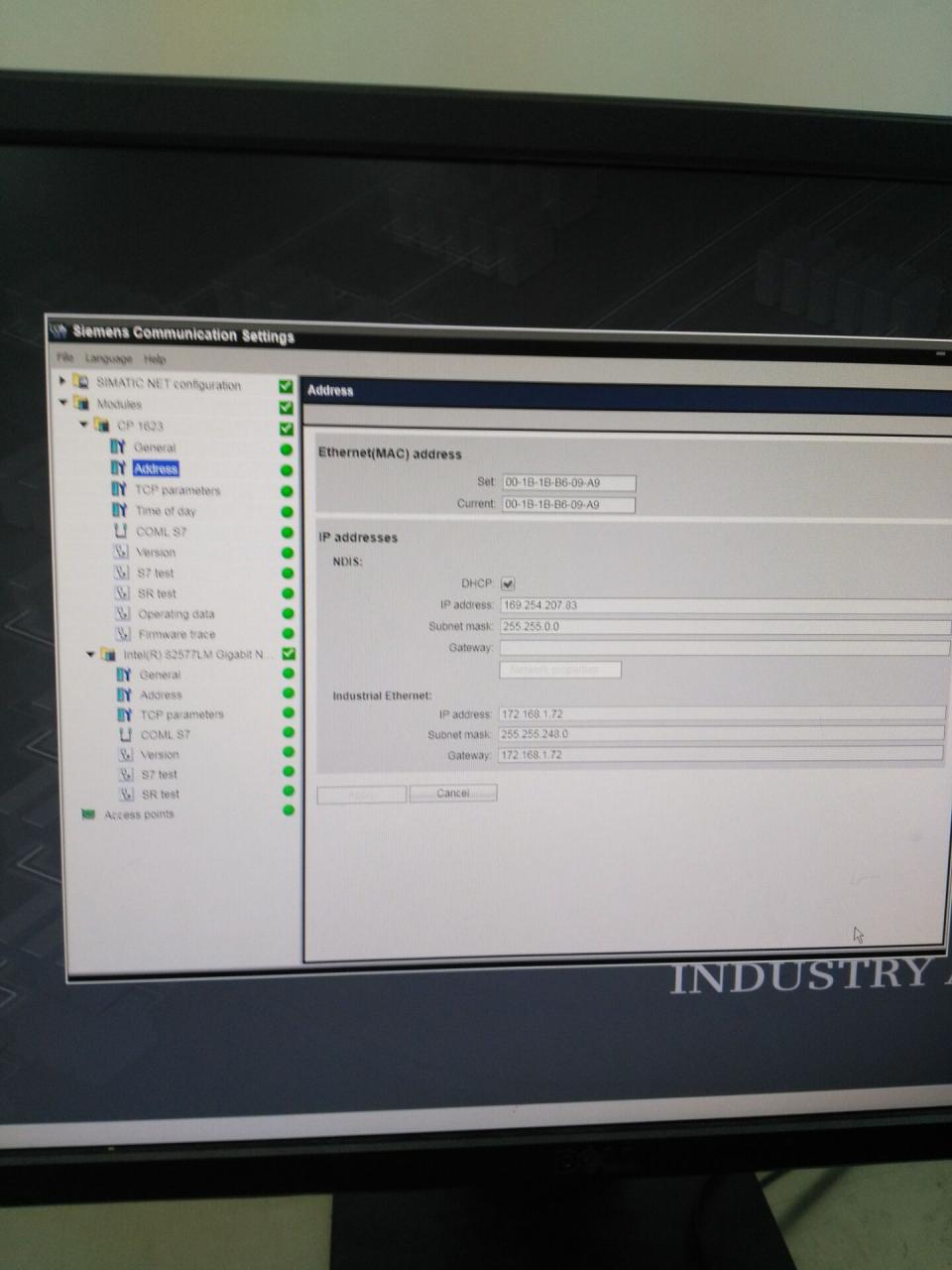Open SR test under Intel(R) 82577LM
952x1270 pixels.
pos(161,794)
